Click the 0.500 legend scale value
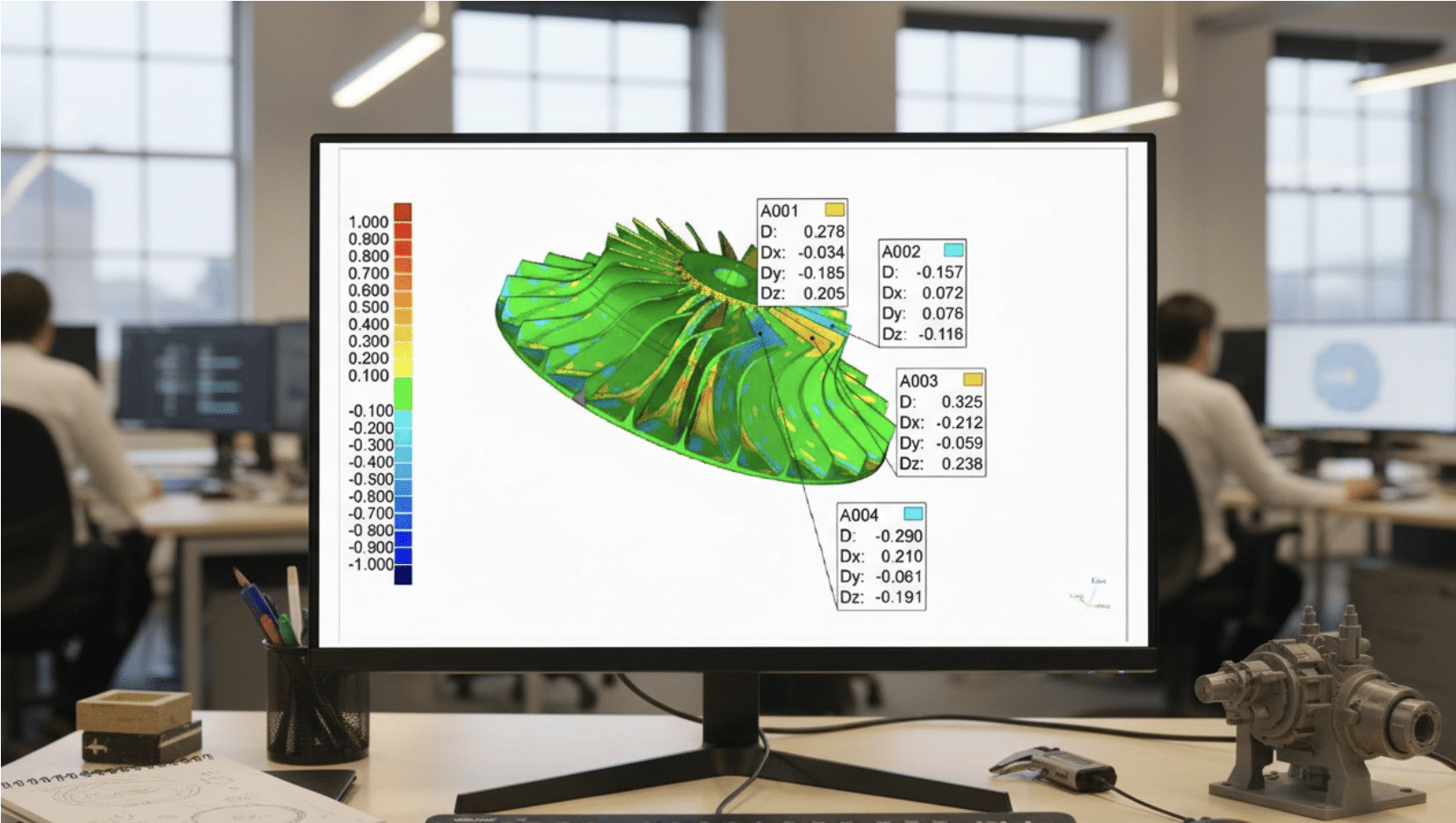 click(368, 307)
